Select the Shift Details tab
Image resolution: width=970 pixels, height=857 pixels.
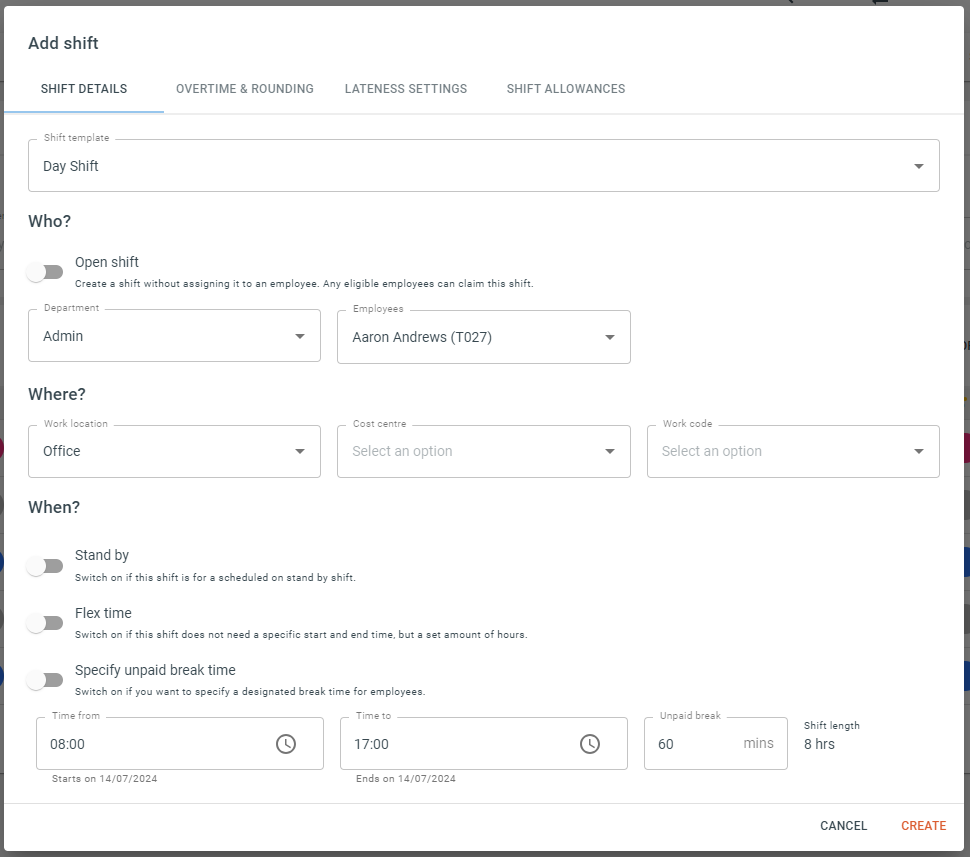click(x=84, y=88)
